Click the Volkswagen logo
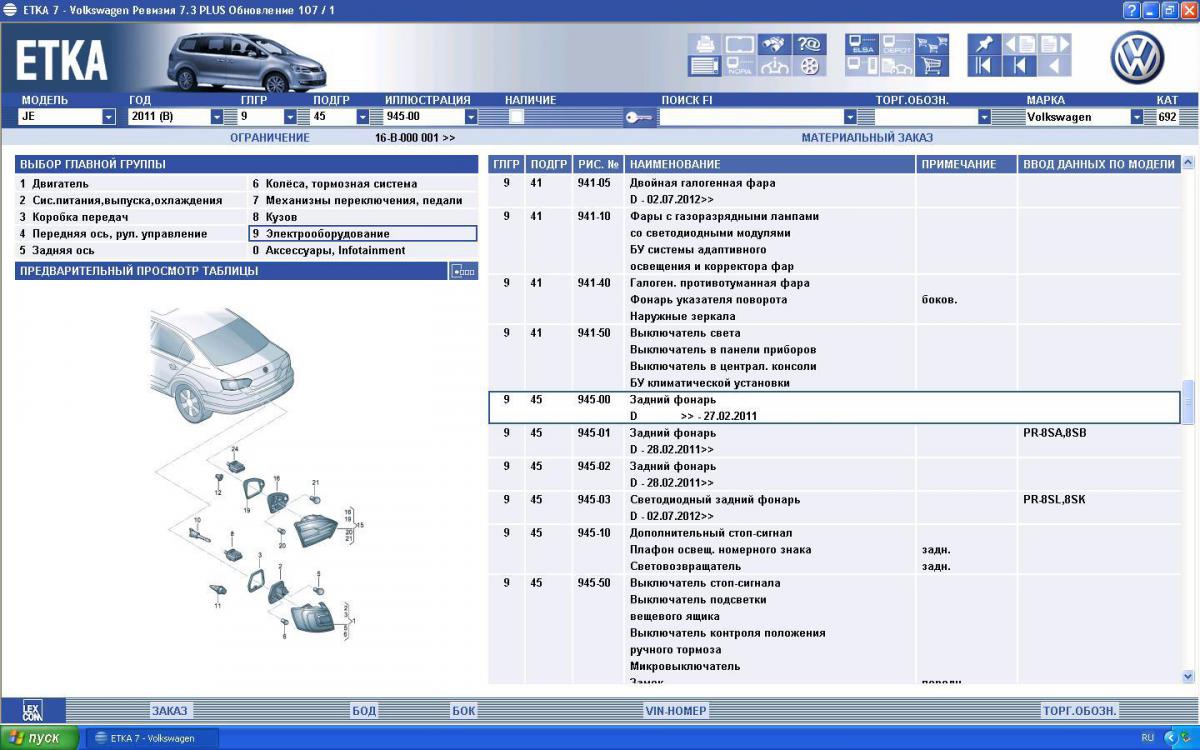The width and height of the screenshot is (1200, 750). point(1138,57)
